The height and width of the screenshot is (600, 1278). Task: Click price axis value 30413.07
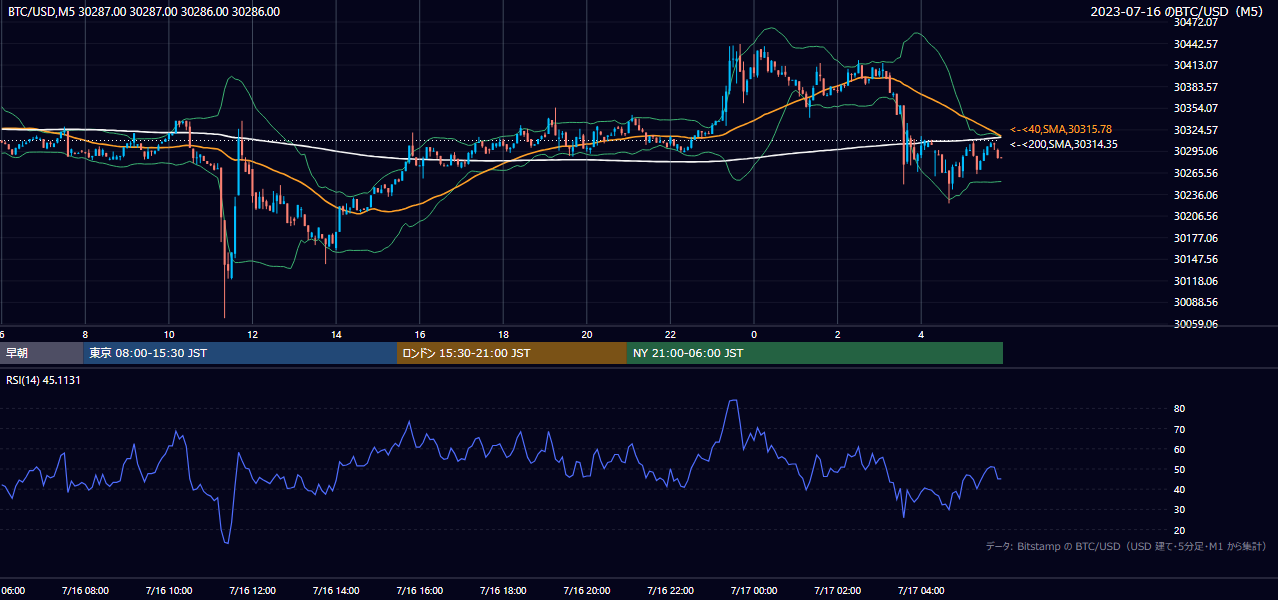pyautogui.click(x=1196, y=65)
